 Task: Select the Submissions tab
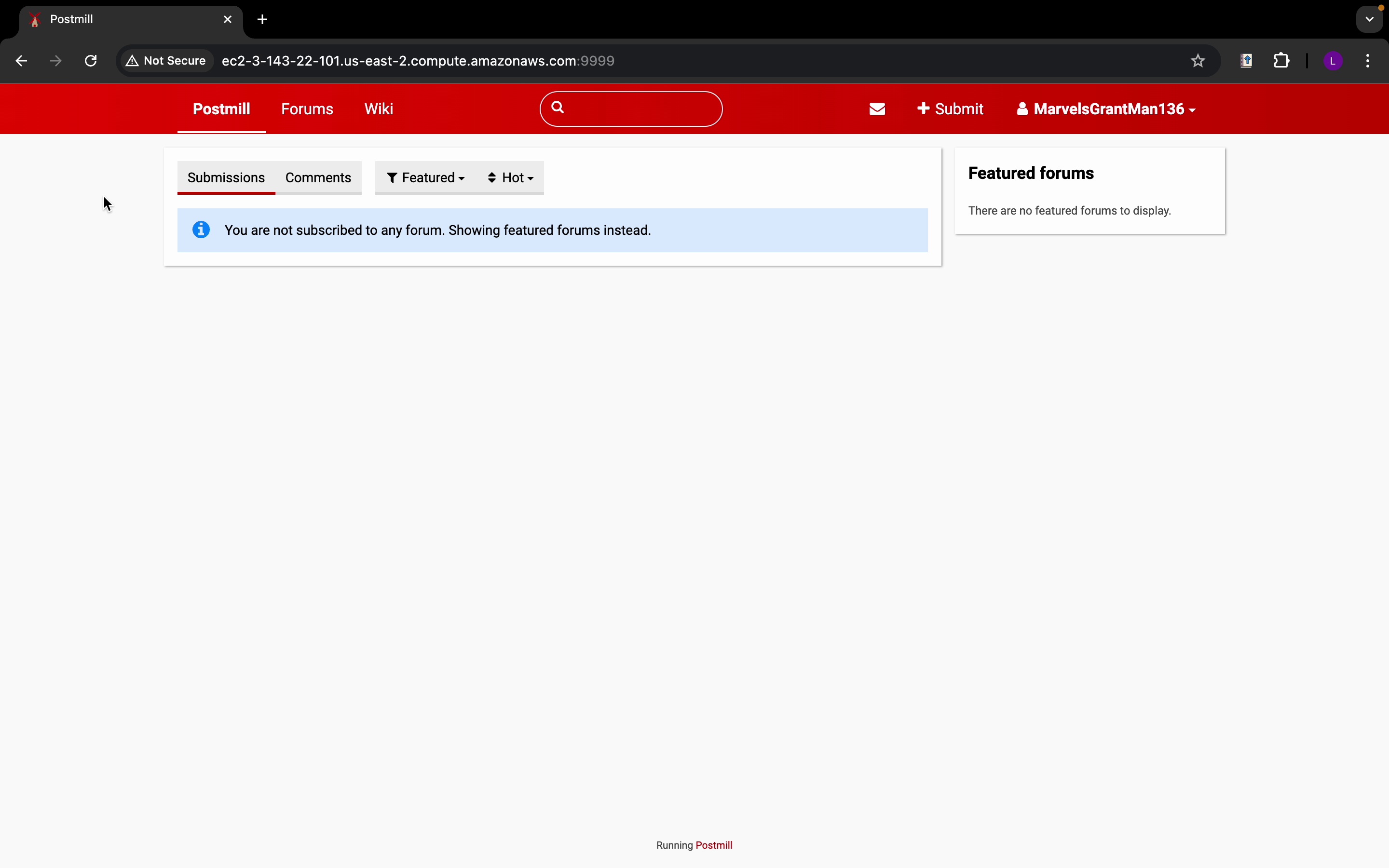(226, 178)
